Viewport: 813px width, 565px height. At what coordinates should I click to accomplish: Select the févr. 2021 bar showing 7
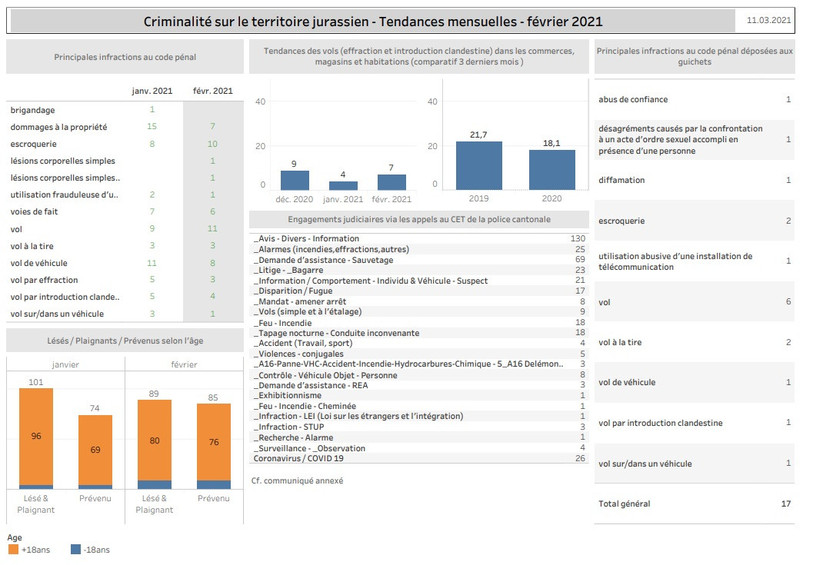[391, 182]
